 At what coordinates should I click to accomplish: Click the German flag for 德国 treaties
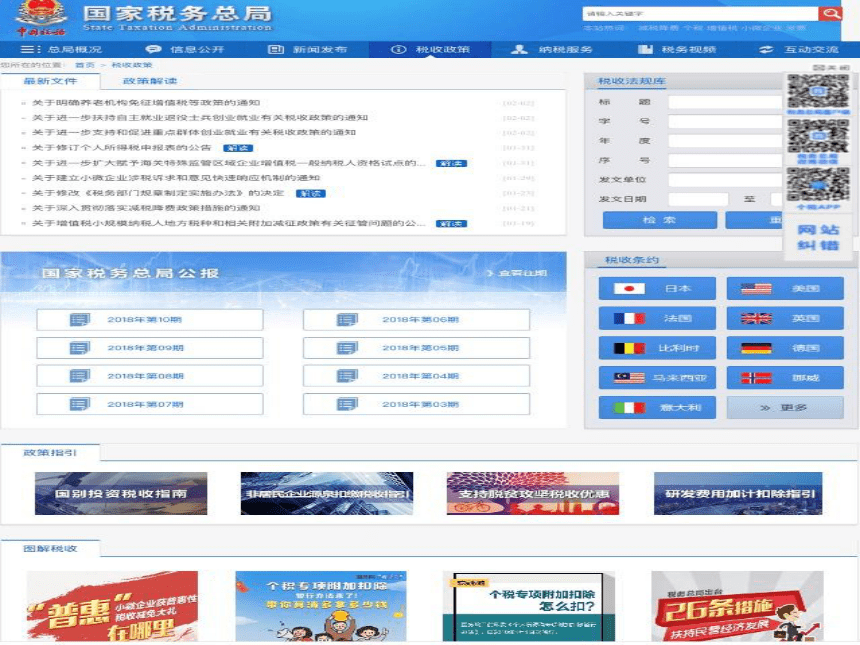pos(756,348)
